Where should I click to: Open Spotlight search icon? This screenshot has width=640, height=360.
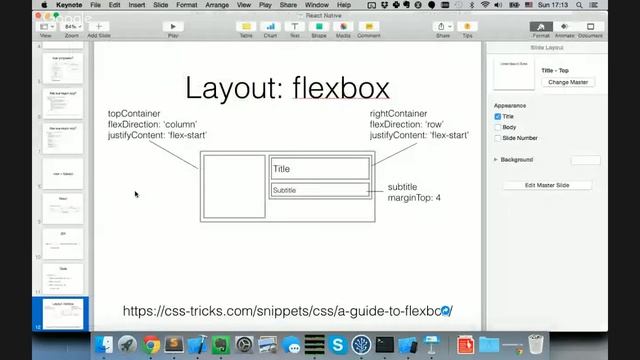coord(579,5)
